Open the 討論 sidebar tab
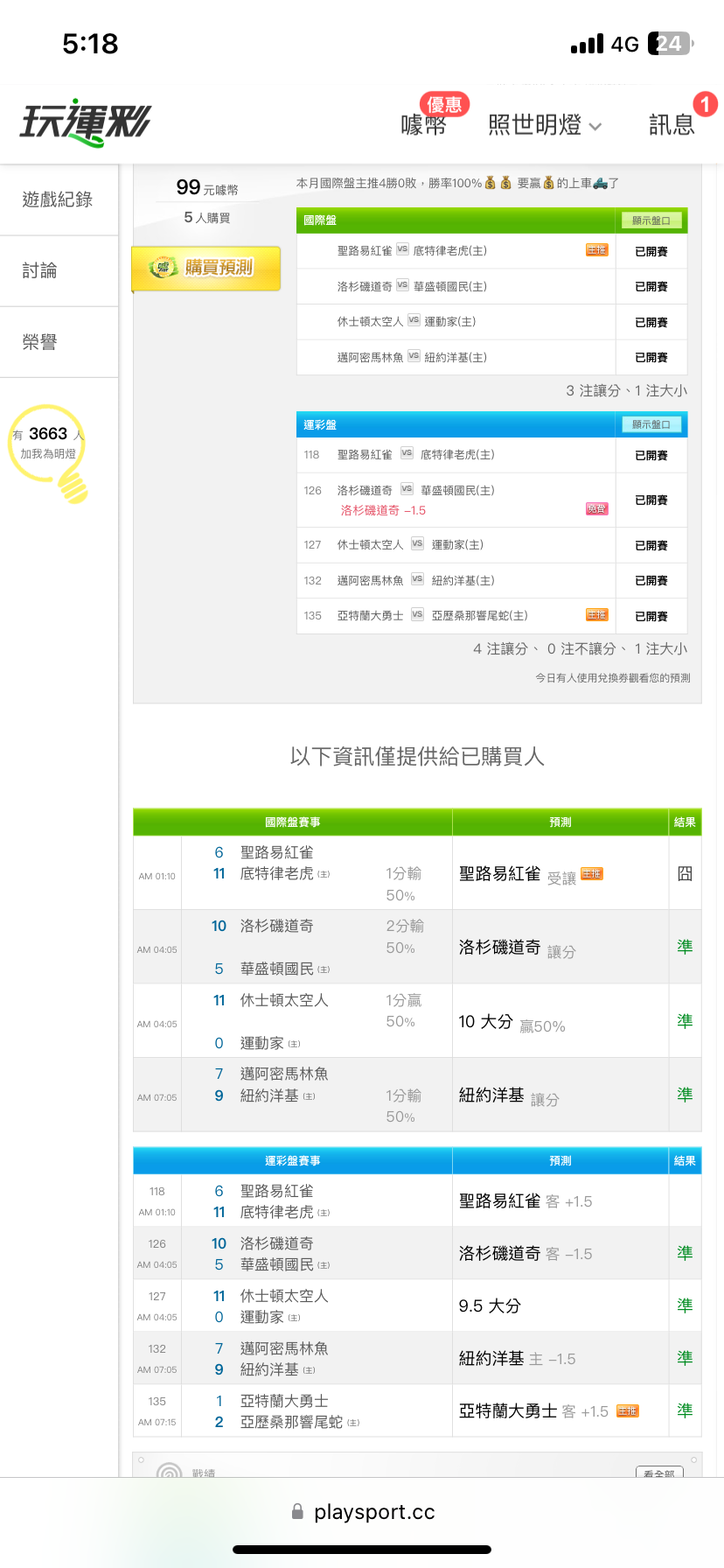The image size is (724, 1568). pyautogui.click(x=58, y=271)
